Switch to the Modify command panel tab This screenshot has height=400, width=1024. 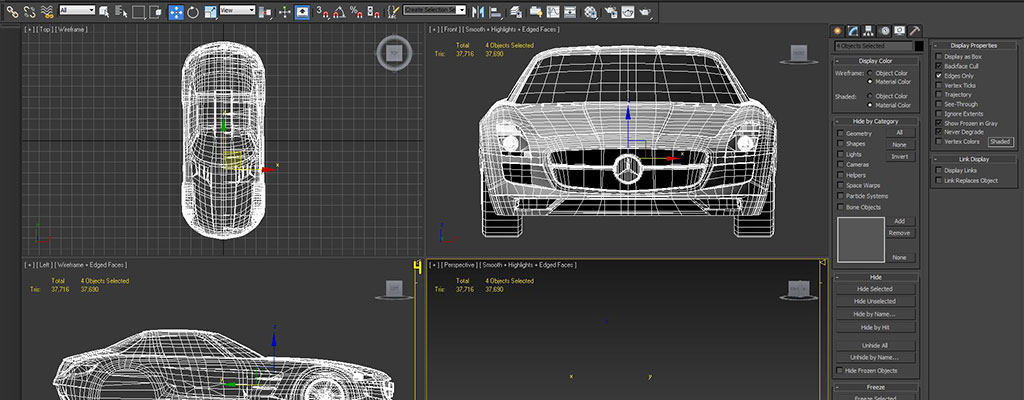click(x=853, y=31)
